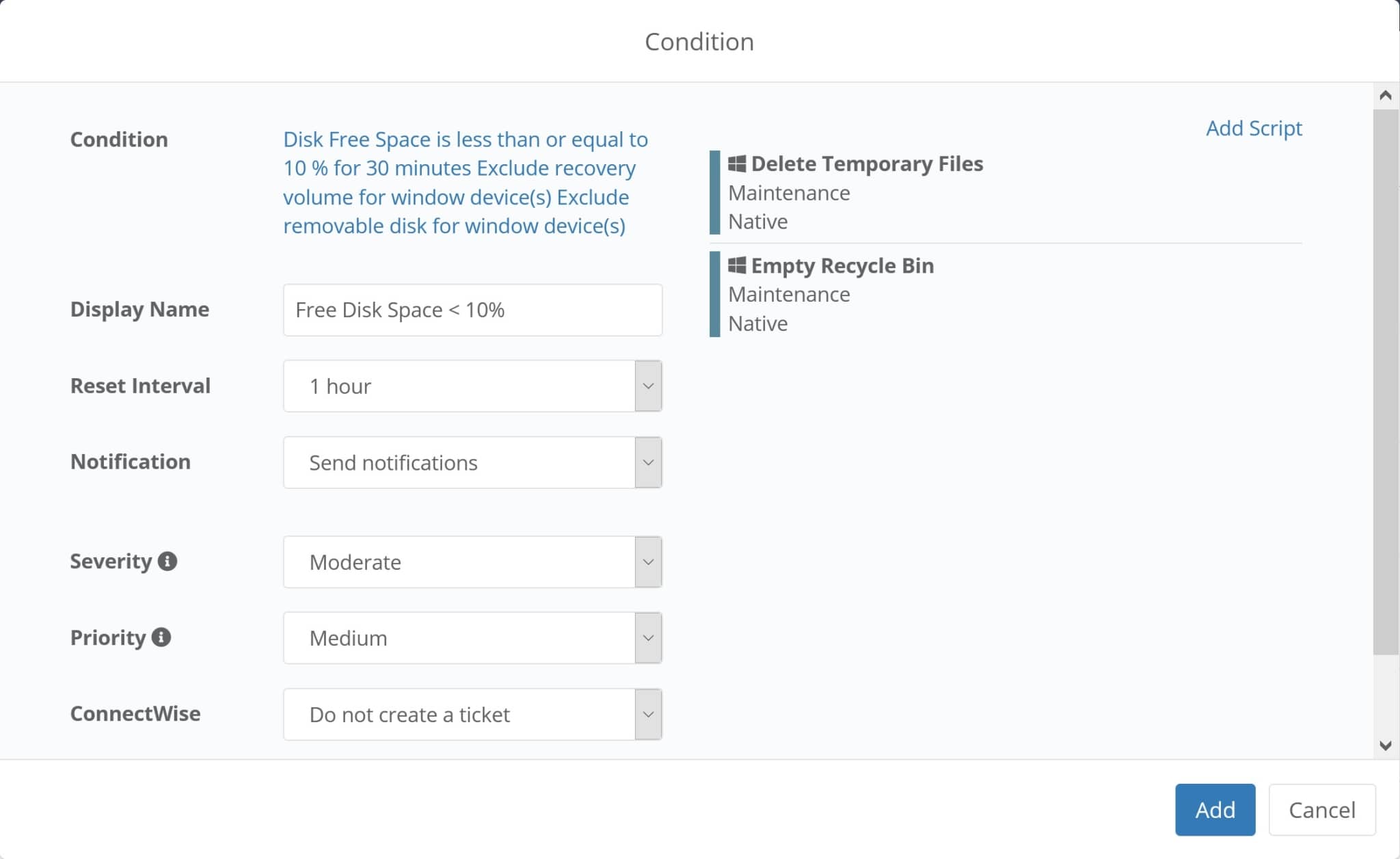Click the info icon next to Severity
The image size is (1400, 859).
(x=168, y=561)
